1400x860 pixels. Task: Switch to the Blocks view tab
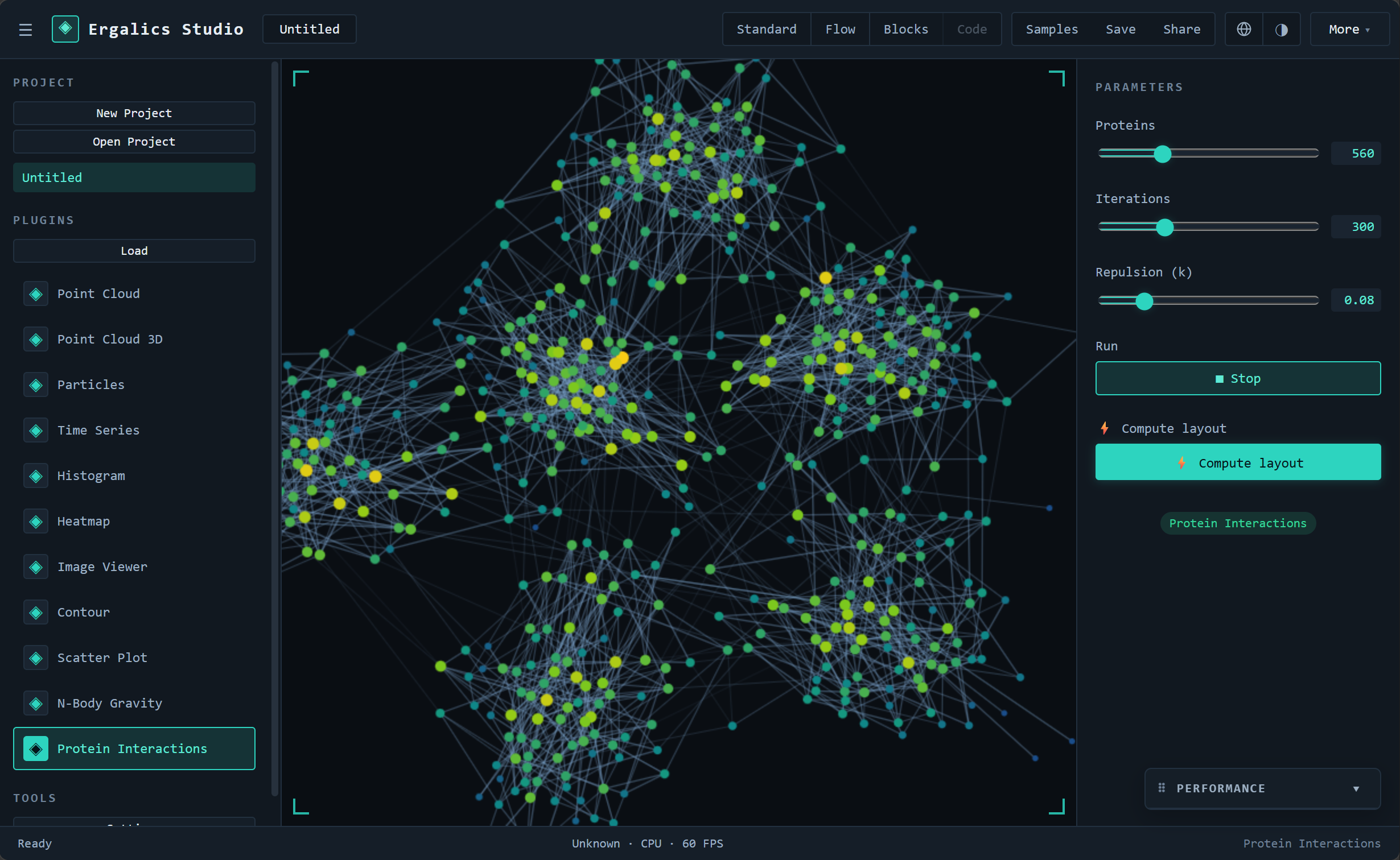coord(905,29)
